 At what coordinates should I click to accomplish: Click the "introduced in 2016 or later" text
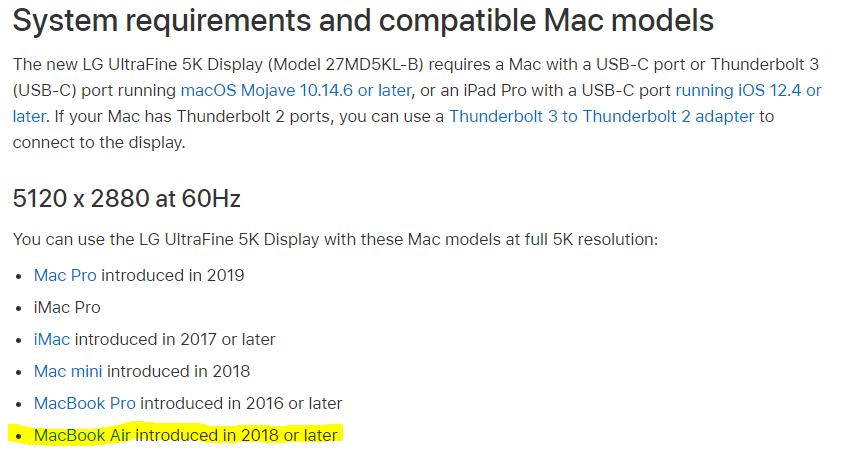point(242,403)
